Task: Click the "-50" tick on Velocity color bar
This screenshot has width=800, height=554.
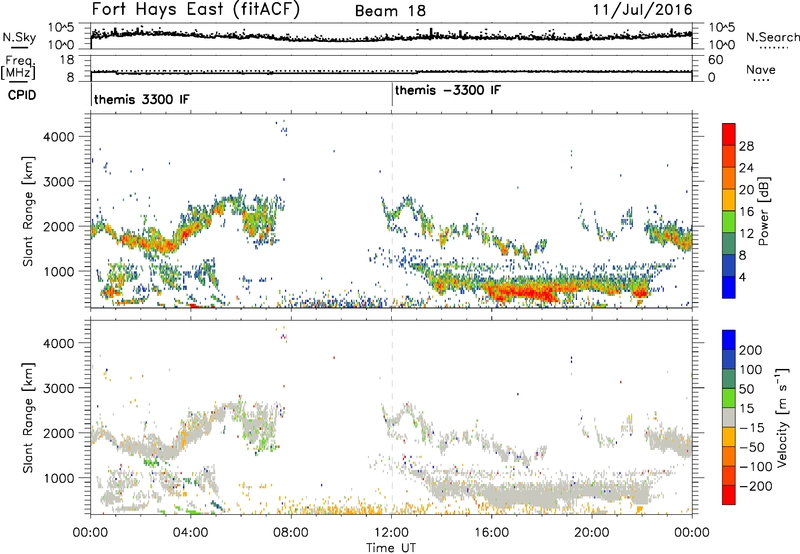Action: 752,447
